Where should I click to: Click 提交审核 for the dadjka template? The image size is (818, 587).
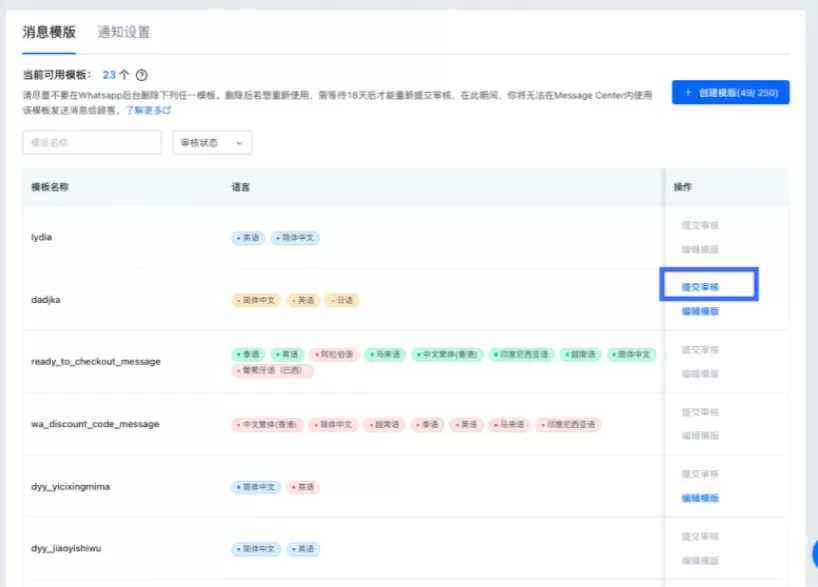pos(700,287)
